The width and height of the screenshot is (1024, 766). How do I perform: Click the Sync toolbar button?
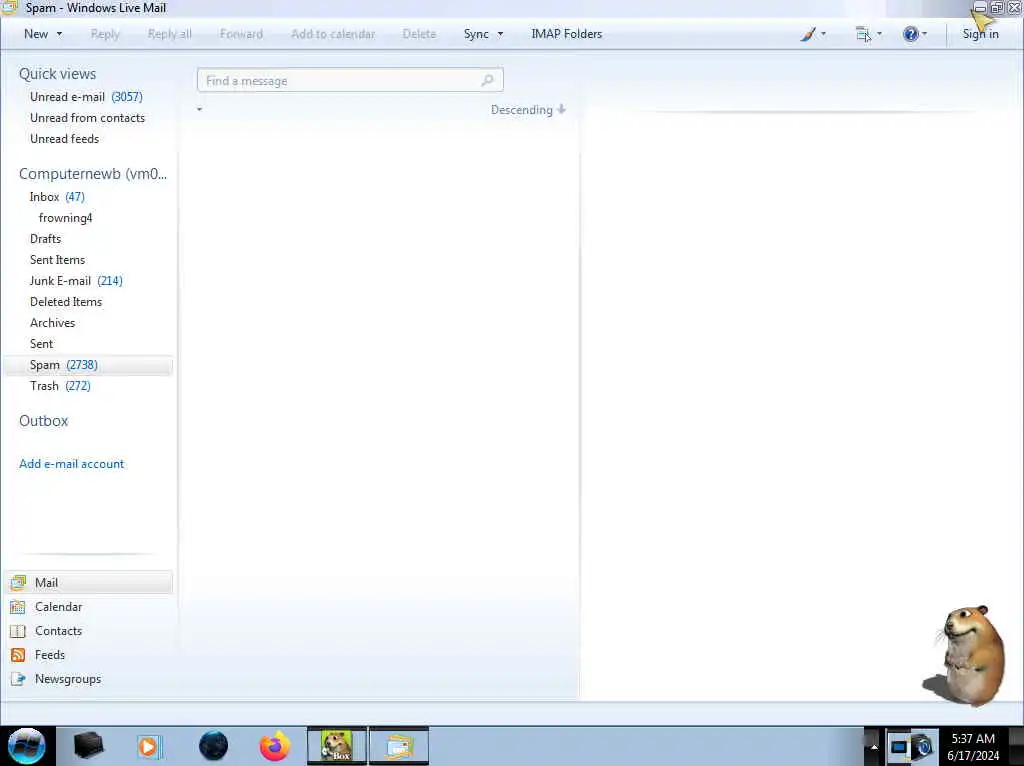coord(476,34)
